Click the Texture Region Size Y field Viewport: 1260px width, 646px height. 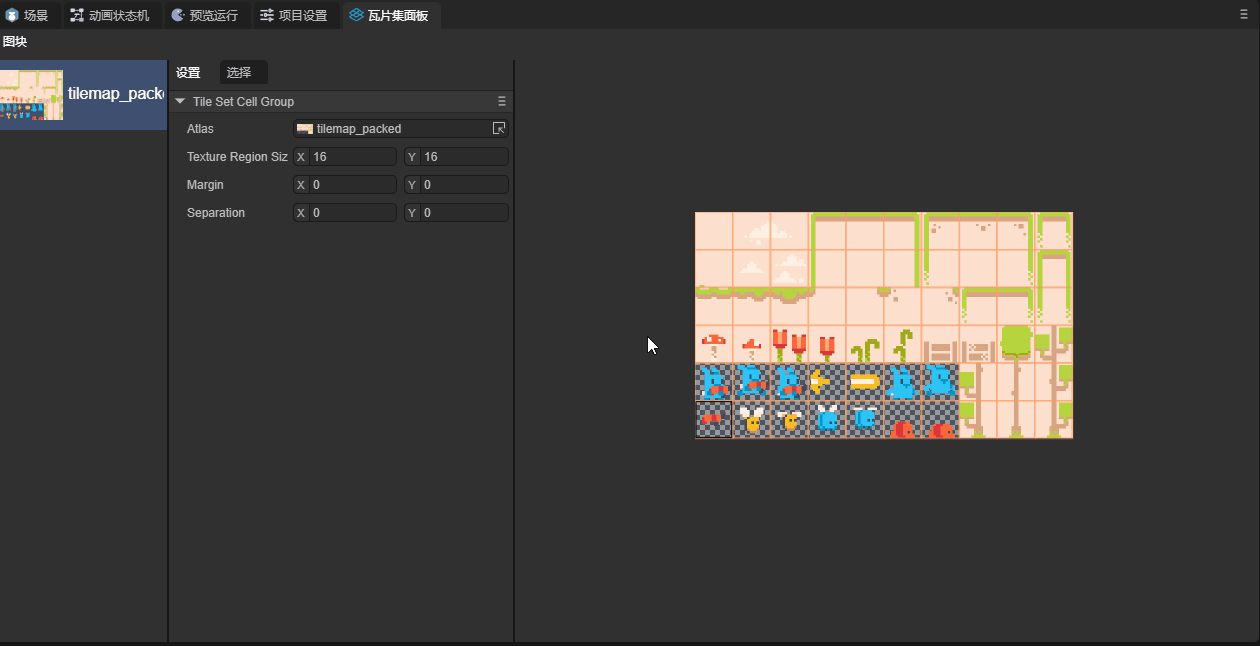pos(463,157)
